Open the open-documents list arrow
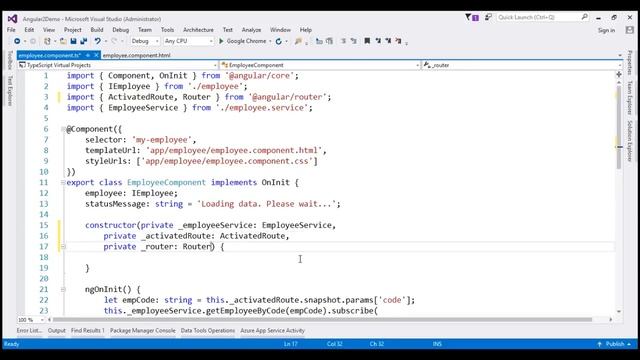The width and height of the screenshot is (640, 360). click(x=620, y=55)
